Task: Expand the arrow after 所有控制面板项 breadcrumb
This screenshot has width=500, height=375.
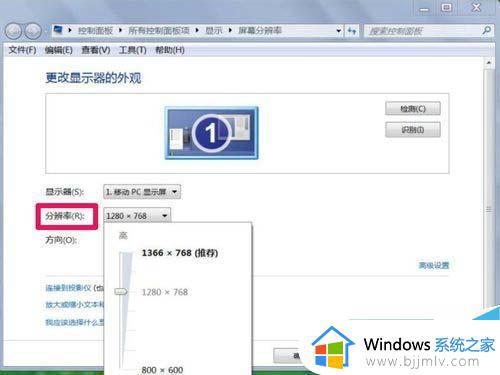Action: tap(197, 31)
